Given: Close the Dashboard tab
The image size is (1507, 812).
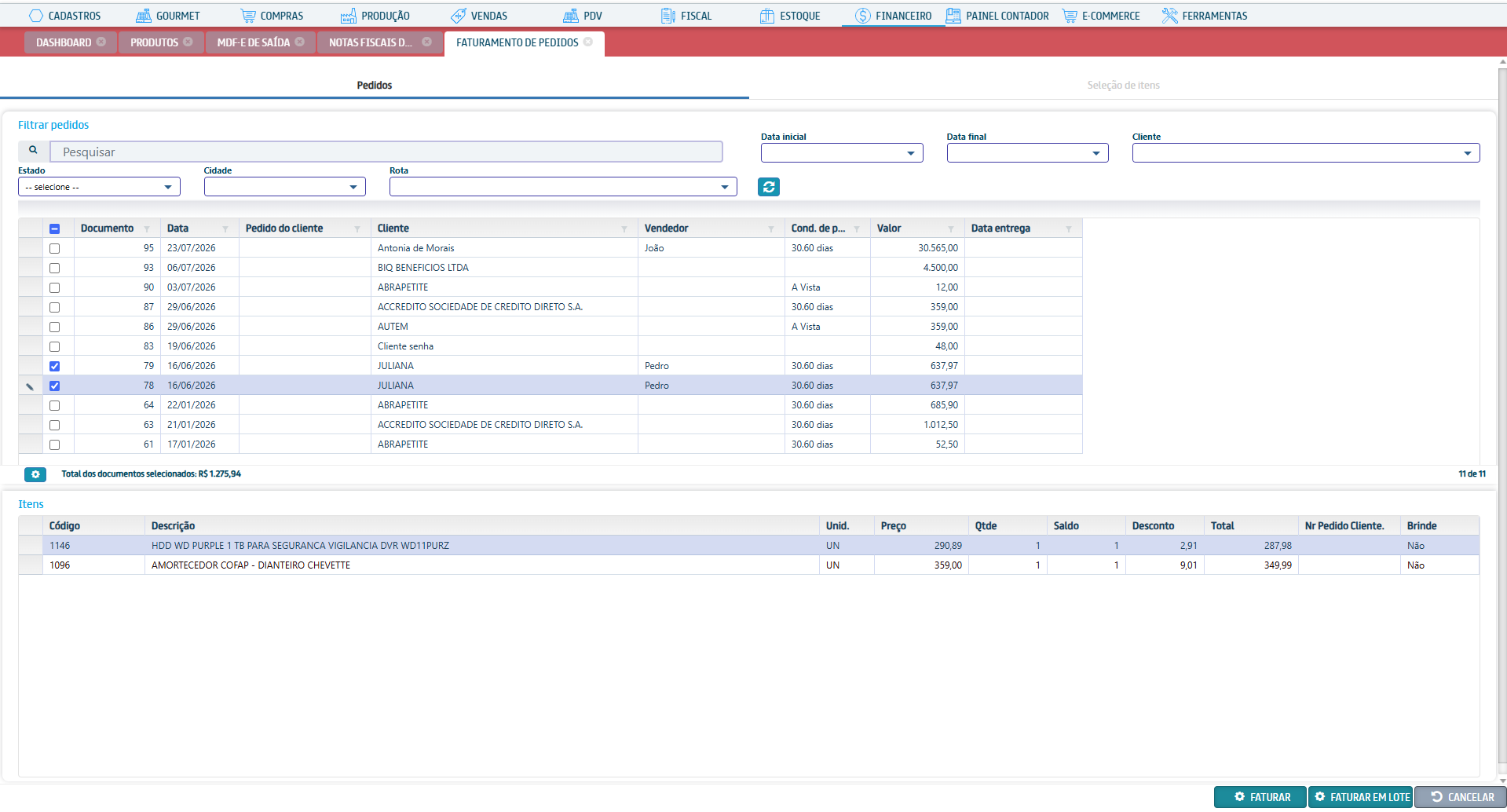Looking at the screenshot, I should coord(101,42).
